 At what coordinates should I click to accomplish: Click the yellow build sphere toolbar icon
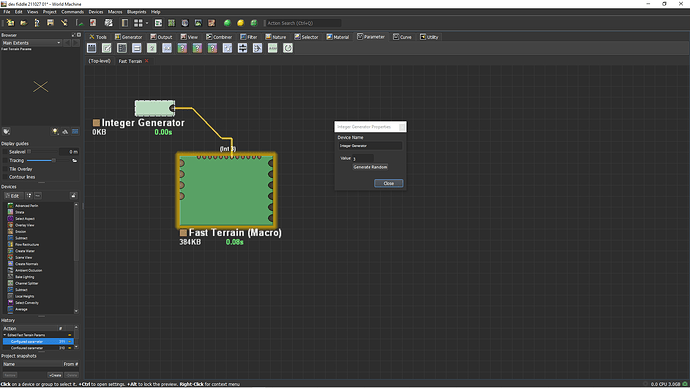click(x=240, y=23)
